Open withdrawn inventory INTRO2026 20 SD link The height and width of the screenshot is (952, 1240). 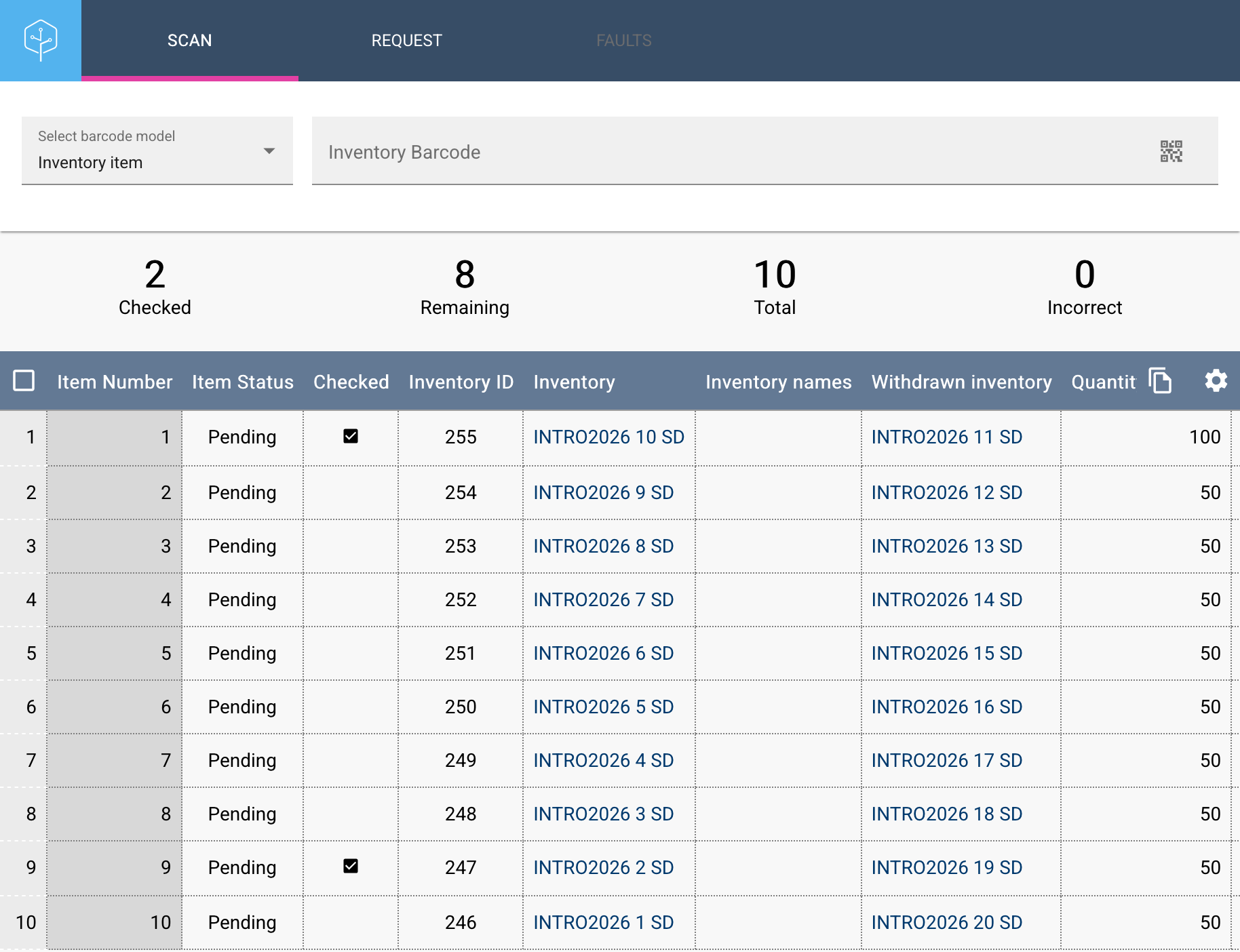(947, 922)
